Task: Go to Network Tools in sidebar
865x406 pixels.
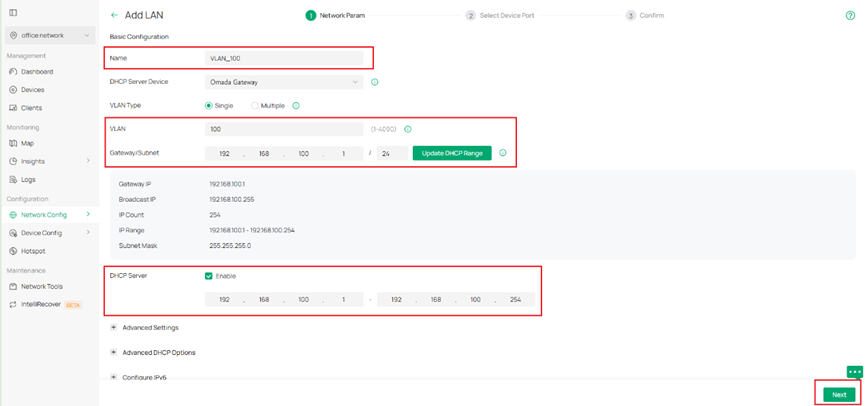Action: coord(42,286)
